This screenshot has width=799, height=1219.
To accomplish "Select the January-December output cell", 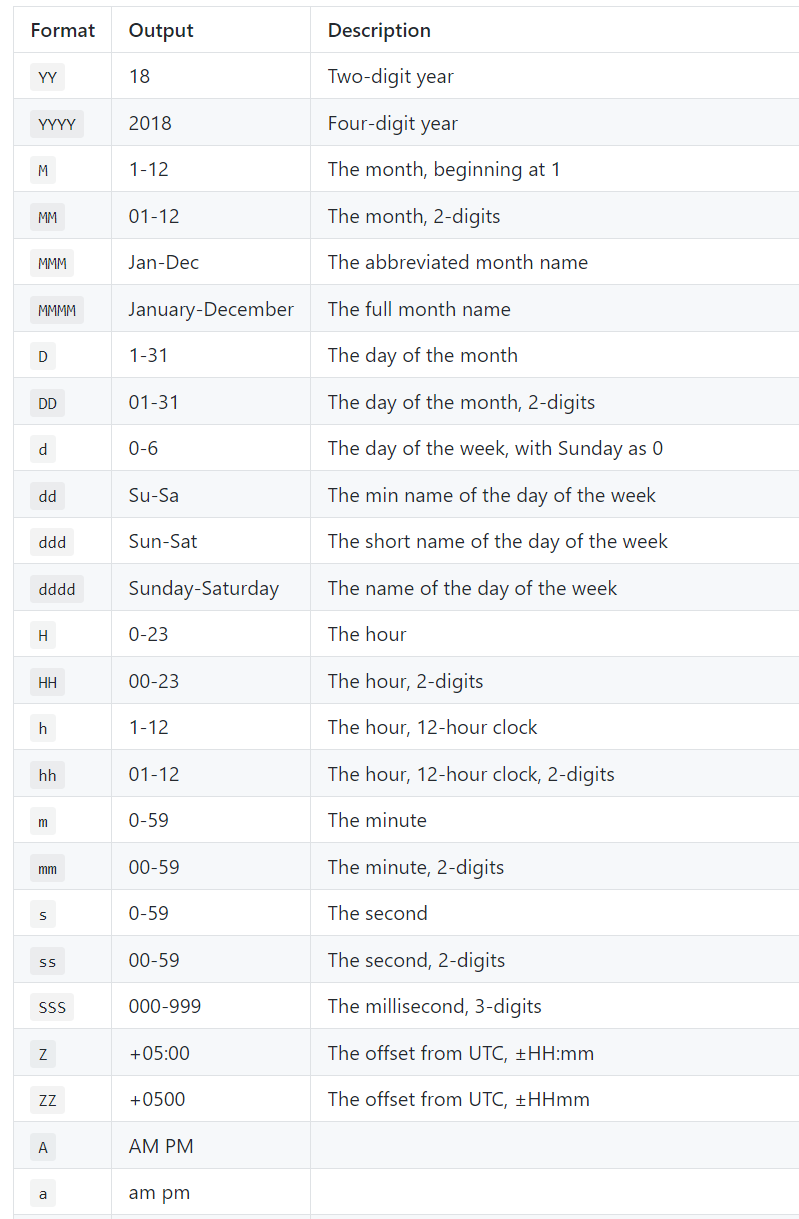I will [x=211, y=309].
